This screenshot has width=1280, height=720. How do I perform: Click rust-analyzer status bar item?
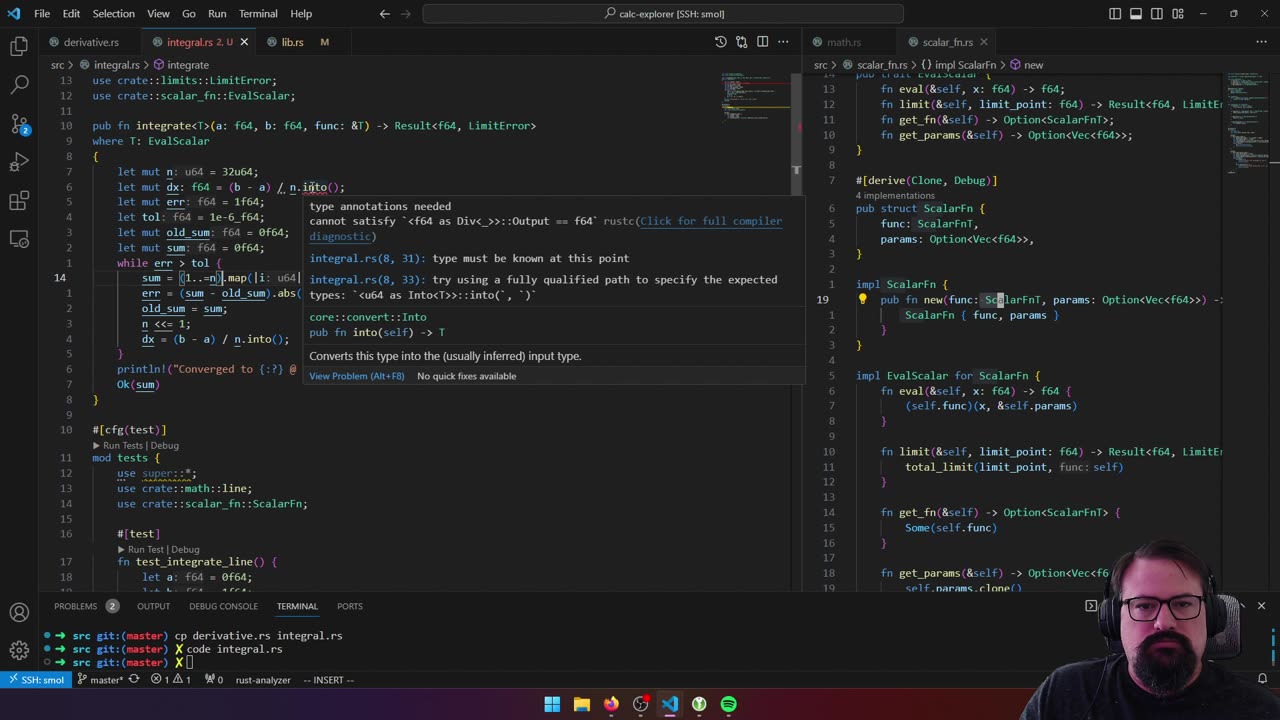pyautogui.click(x=263, y=680)
